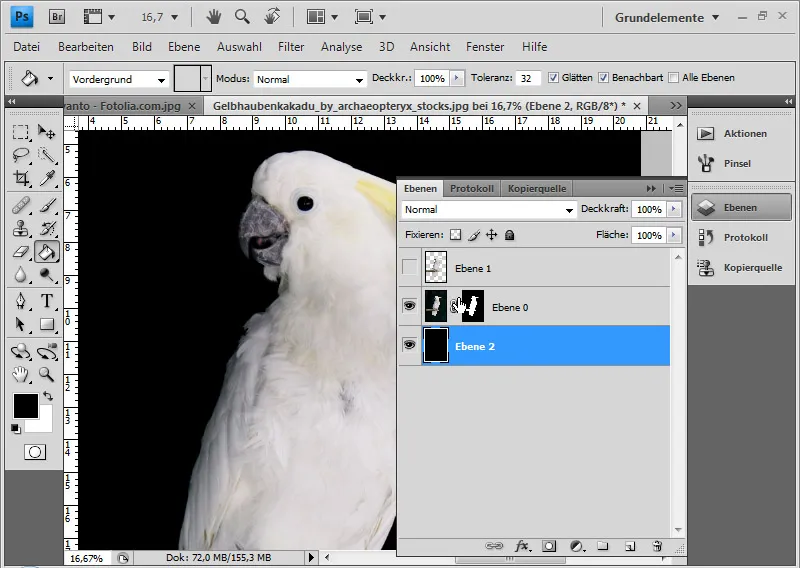Pick the Eraser tool in toolbox
800x568 pixels.
21,252
